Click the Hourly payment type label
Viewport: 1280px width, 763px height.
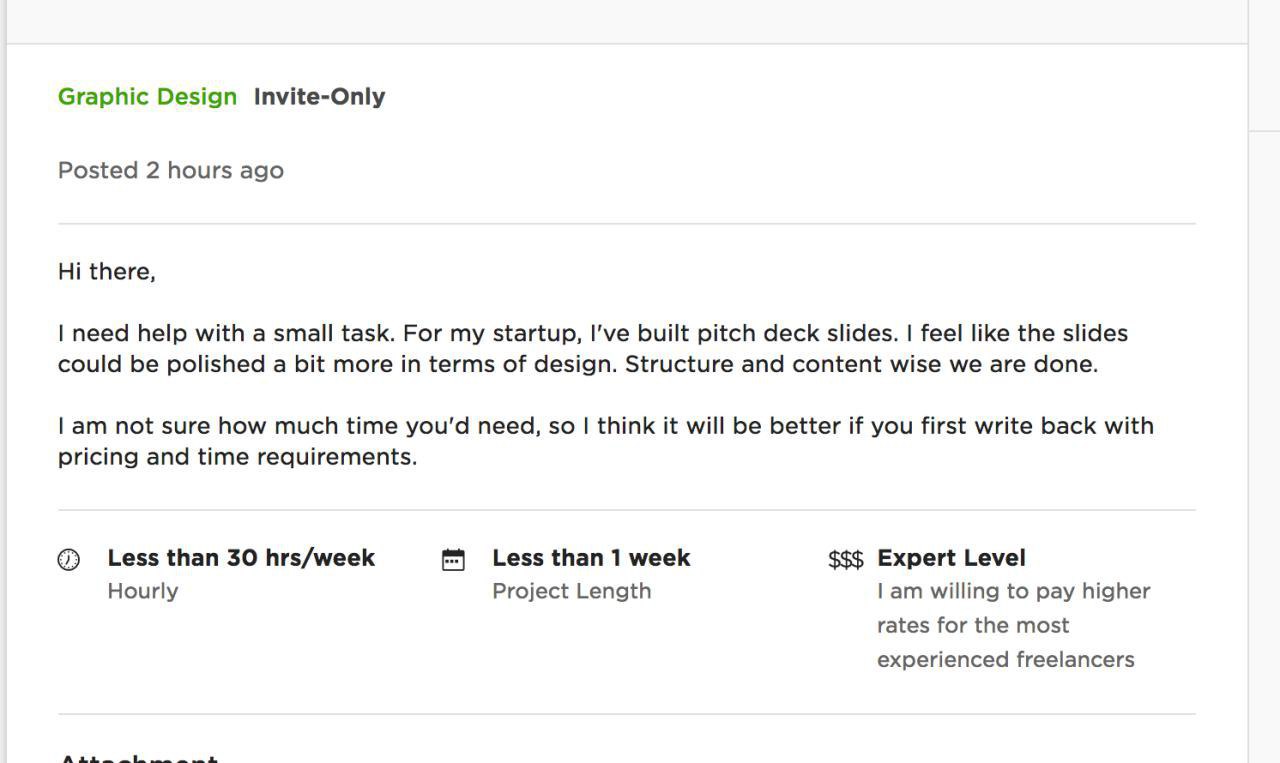click(x=143, y=591)
